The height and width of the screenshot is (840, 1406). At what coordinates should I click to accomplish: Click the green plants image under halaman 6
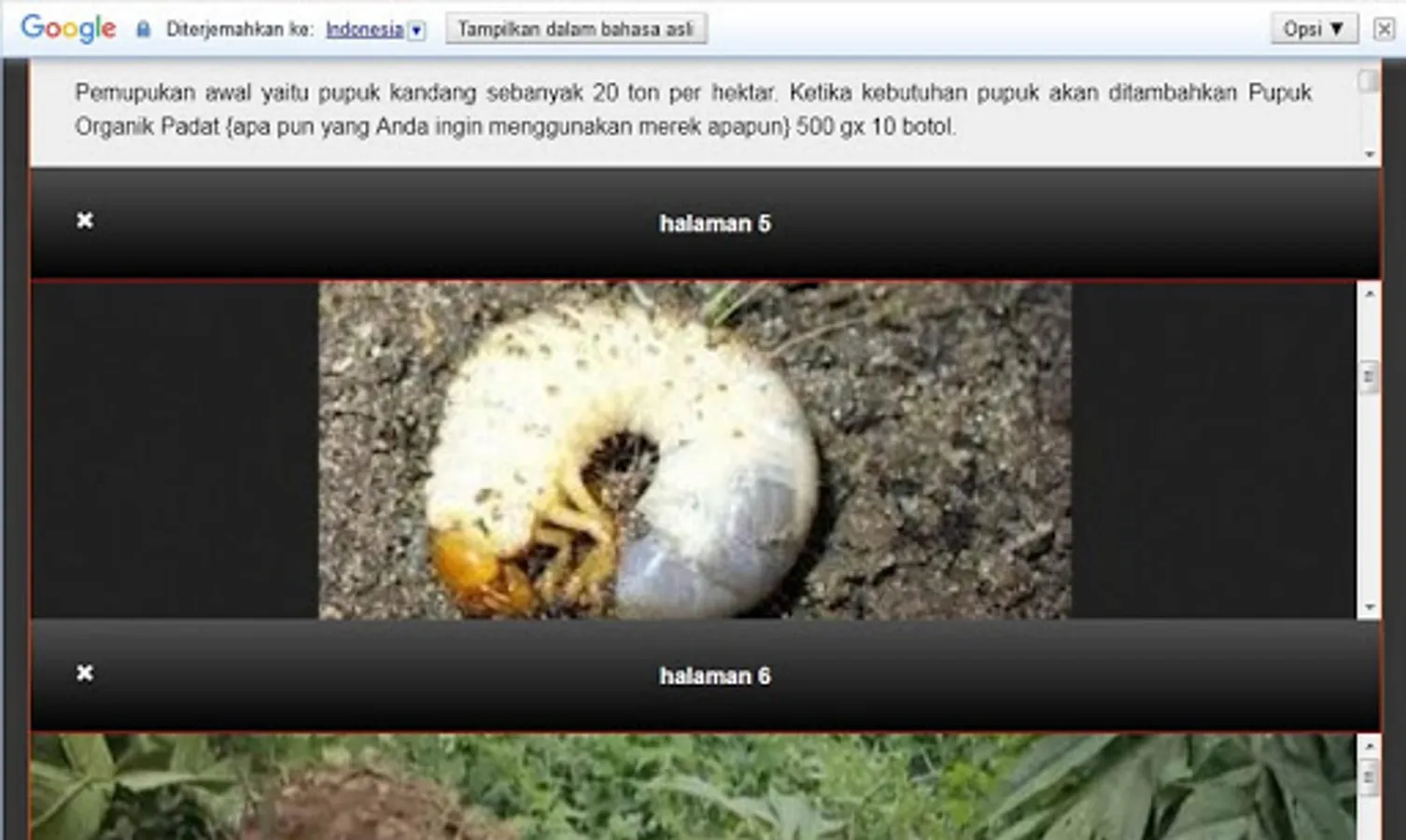693,787
